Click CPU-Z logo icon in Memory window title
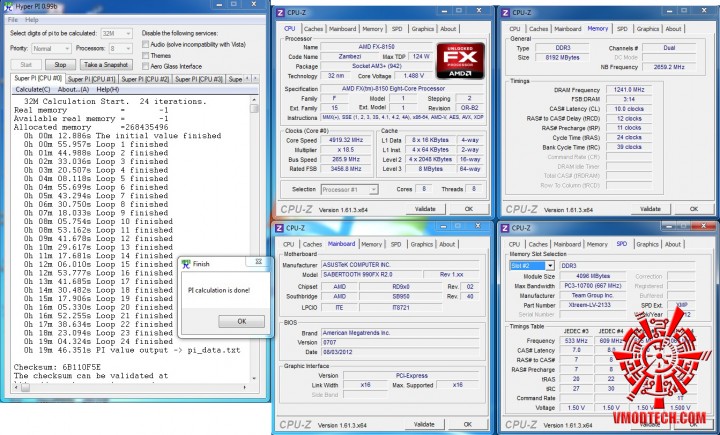 (x=506, y=12)
